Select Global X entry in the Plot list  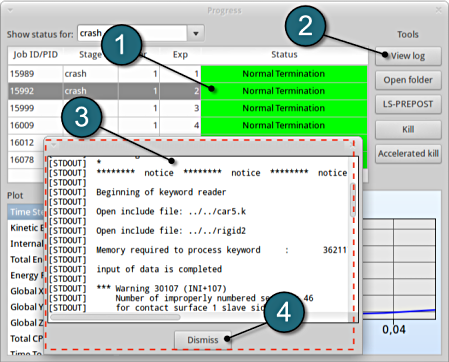(x=26, y=291)
